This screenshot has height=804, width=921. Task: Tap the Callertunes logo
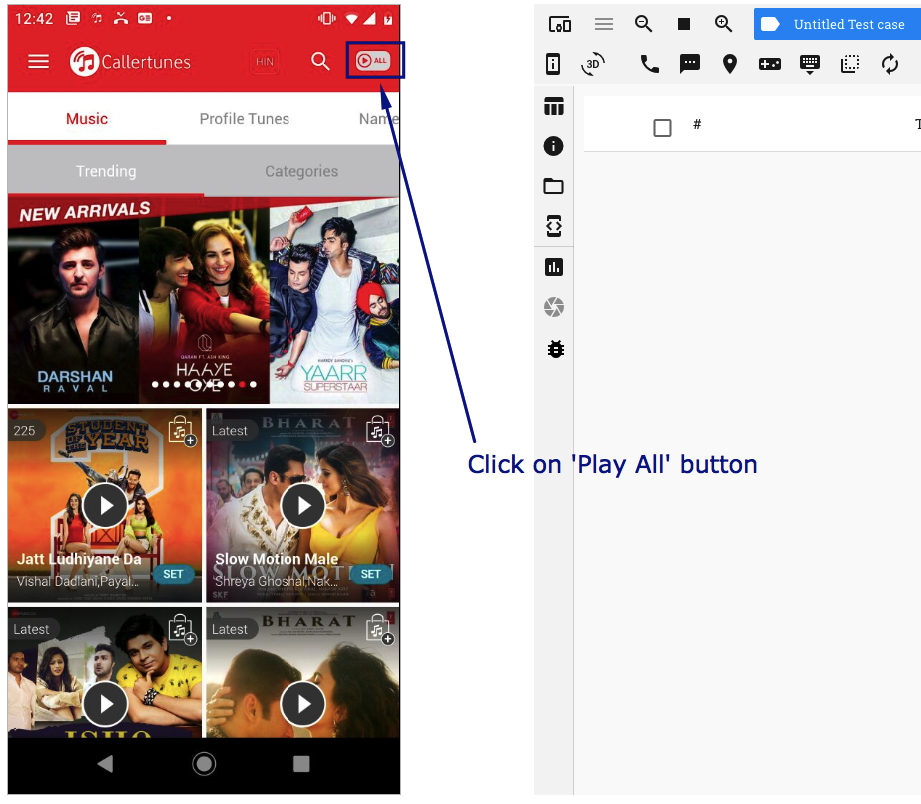coord(130,61)
